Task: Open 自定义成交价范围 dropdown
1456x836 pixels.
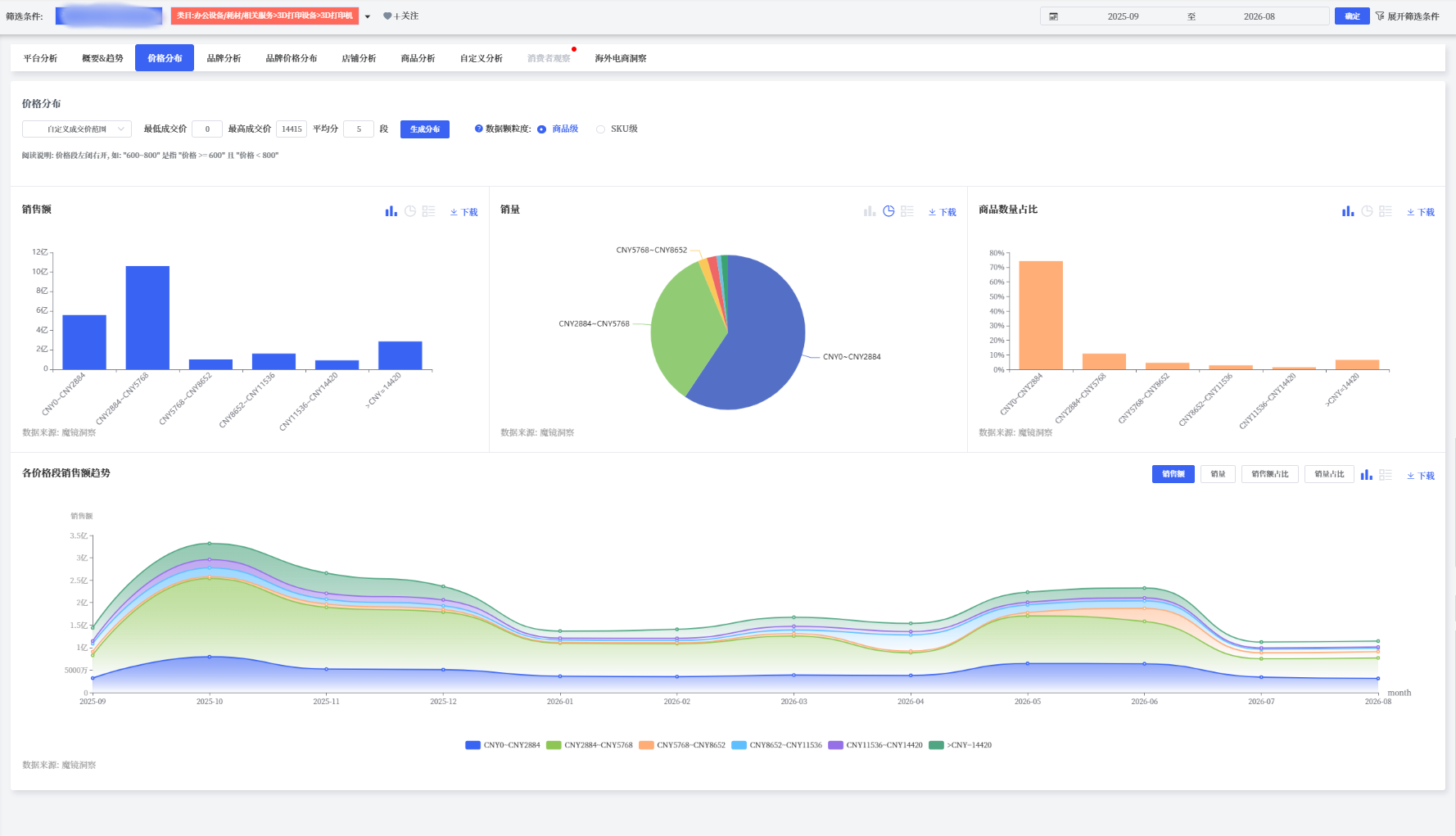Action: pos(77,129)
